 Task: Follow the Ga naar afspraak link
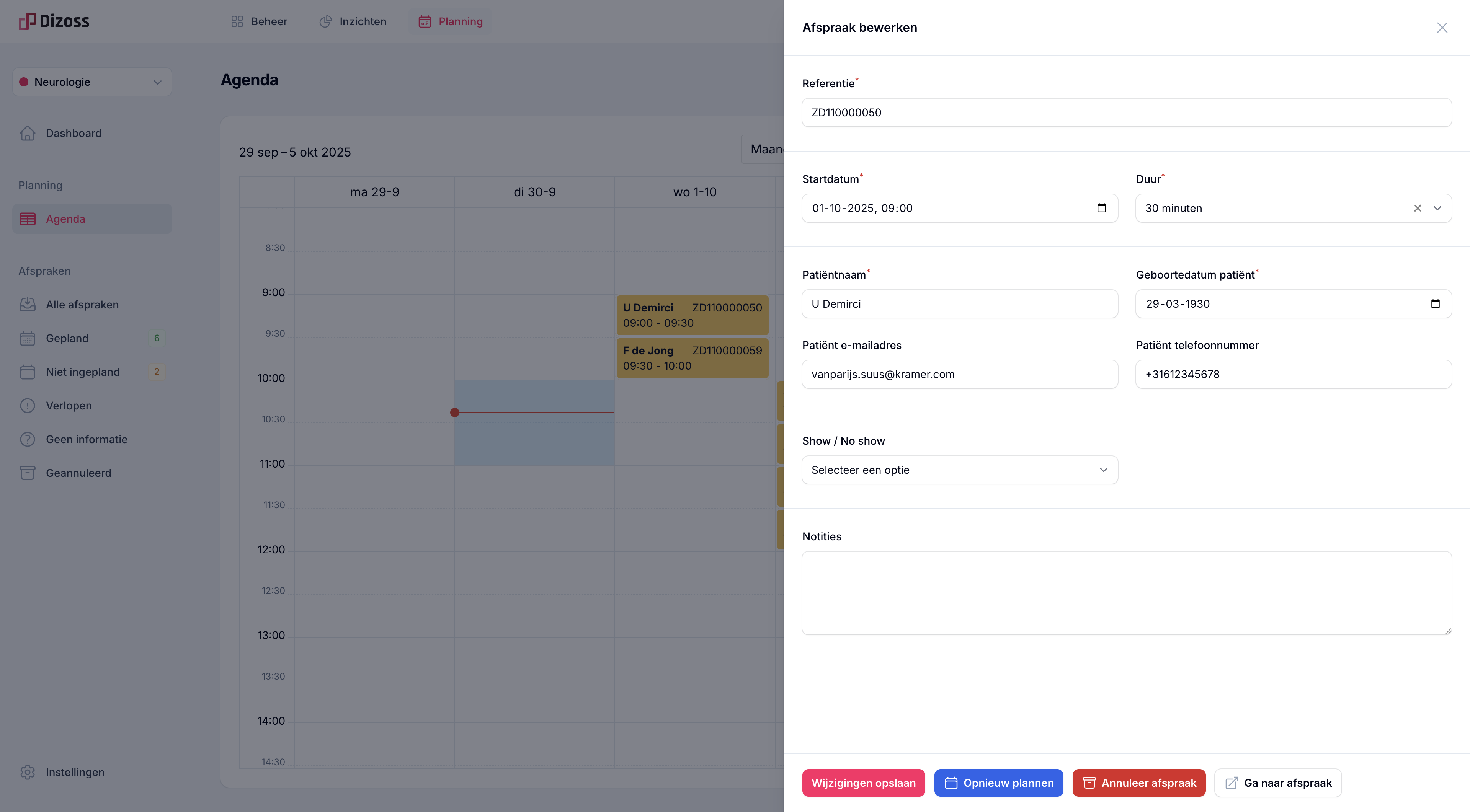point(1278,783)
